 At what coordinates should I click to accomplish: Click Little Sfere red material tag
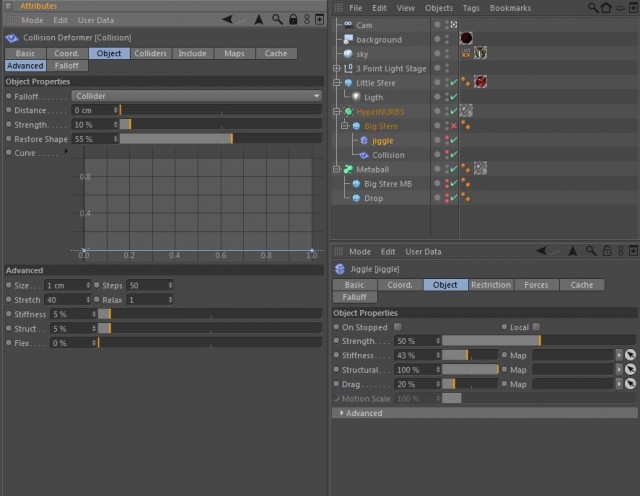point(480,82)
